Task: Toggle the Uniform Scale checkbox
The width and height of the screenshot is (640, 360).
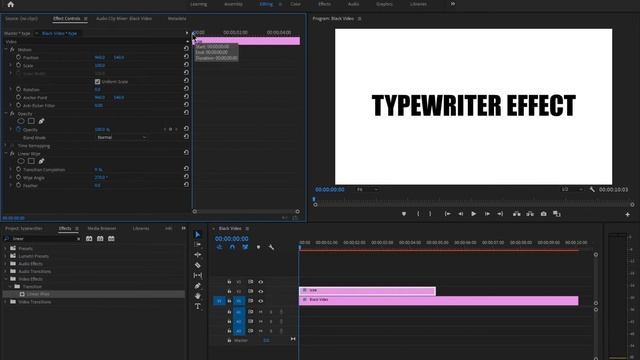Action: [98, 82]
